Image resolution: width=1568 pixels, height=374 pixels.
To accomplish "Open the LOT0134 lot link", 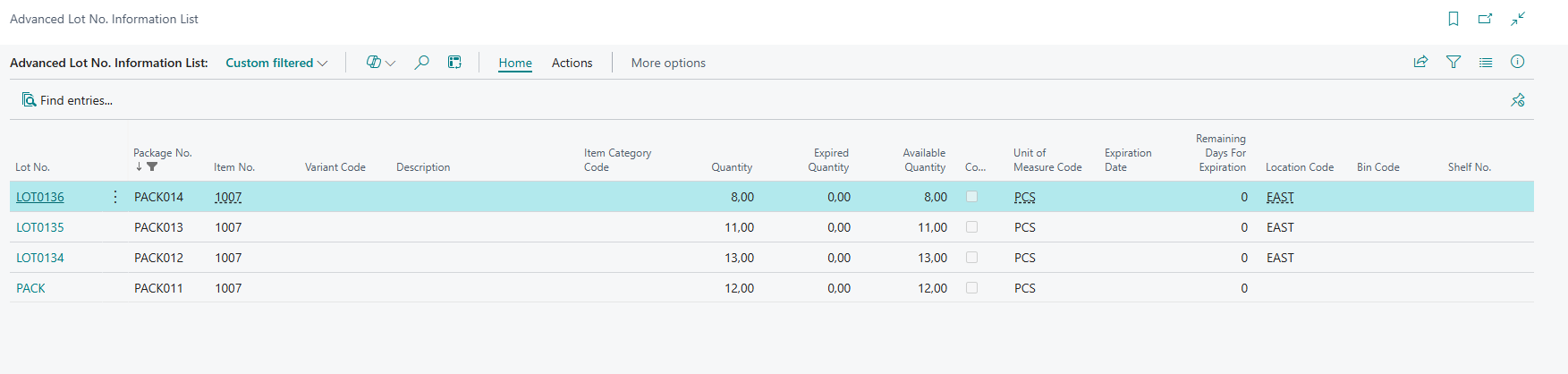I will (40, 258).
